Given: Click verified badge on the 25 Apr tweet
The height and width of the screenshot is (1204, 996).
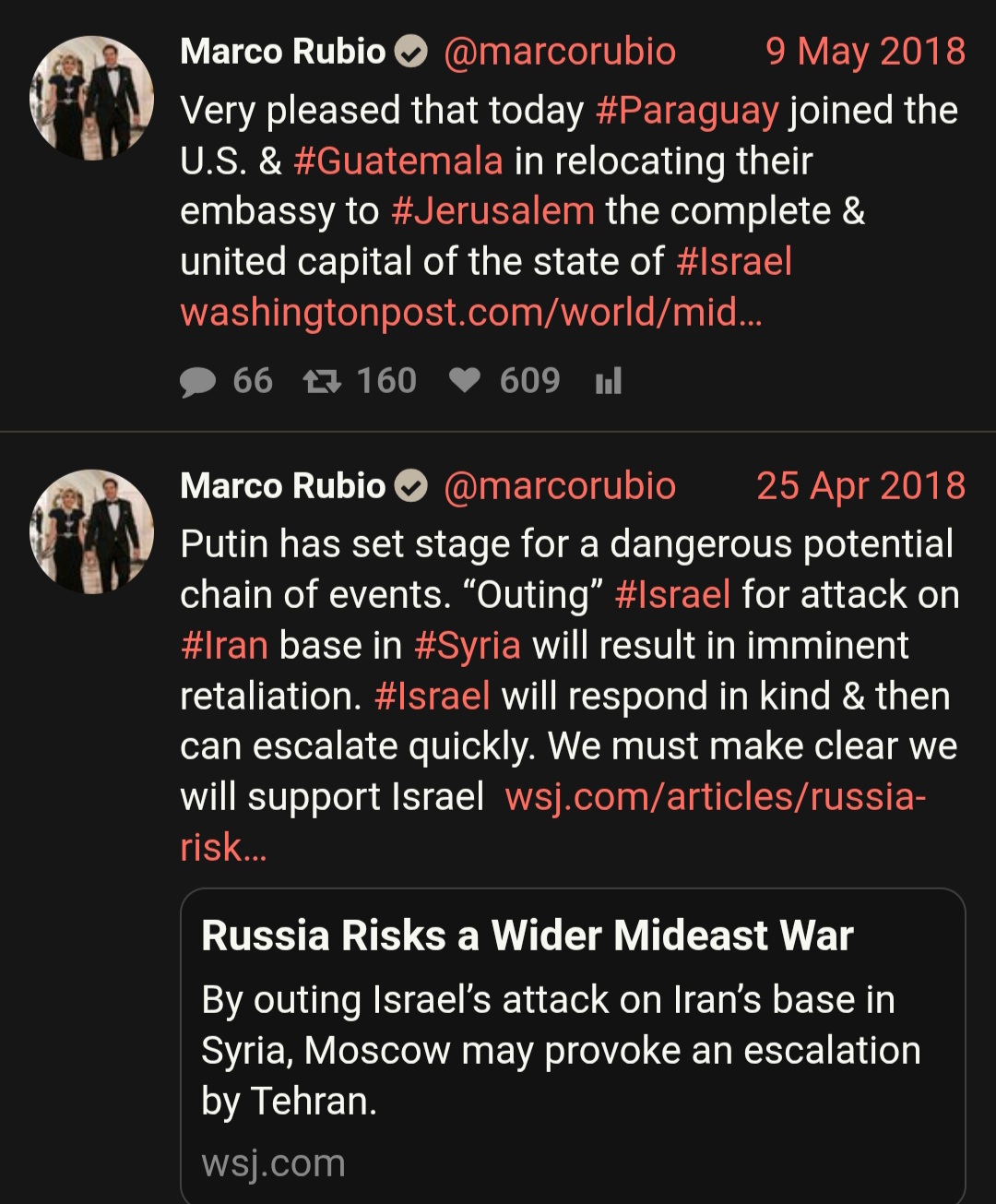Looking at the screenshot, I should pyautogui.click(x=411, y=486).
